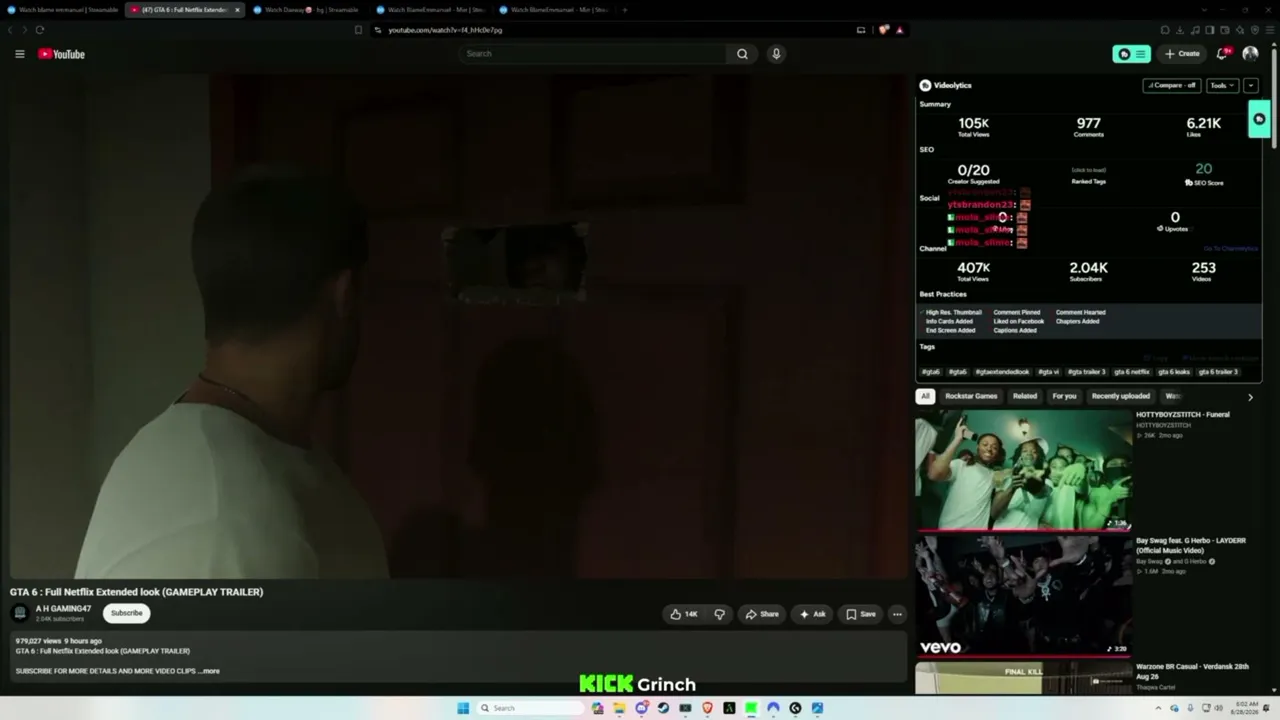
Task: Click the Ranked Tags click-to-load link
Action: [1089, 171]
